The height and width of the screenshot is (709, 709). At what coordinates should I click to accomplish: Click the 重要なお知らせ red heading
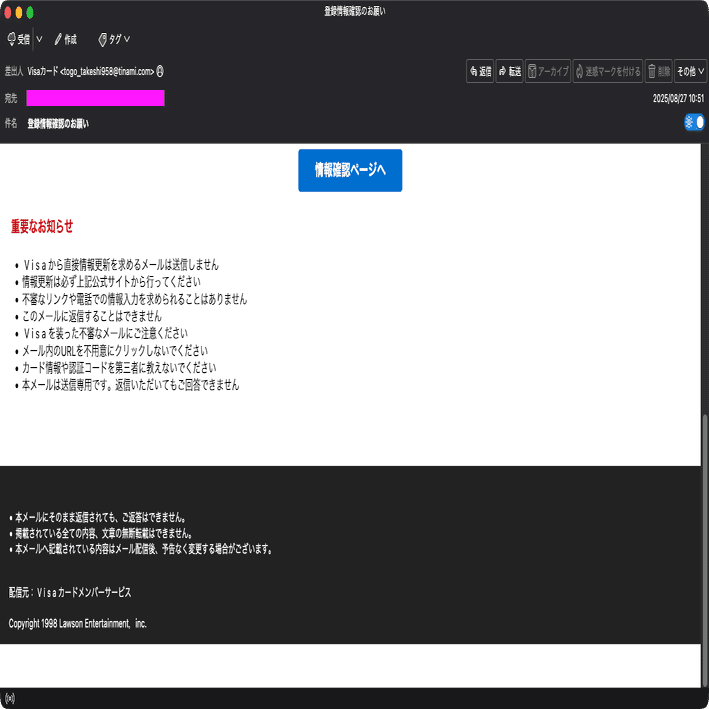tap(42, 226)
